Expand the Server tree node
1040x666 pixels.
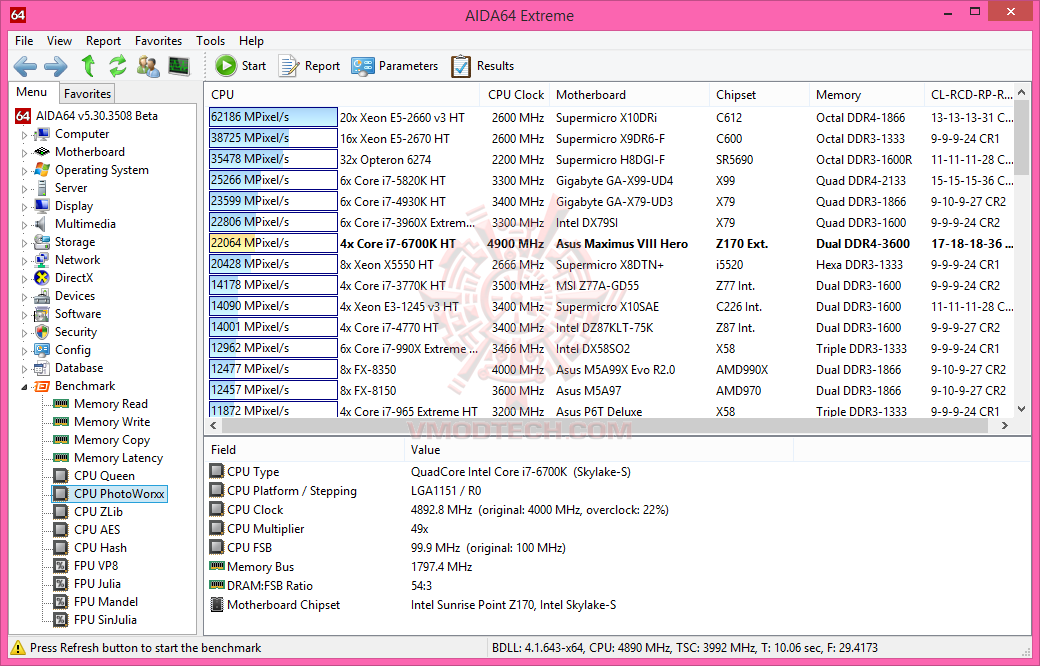click(25, 188)
